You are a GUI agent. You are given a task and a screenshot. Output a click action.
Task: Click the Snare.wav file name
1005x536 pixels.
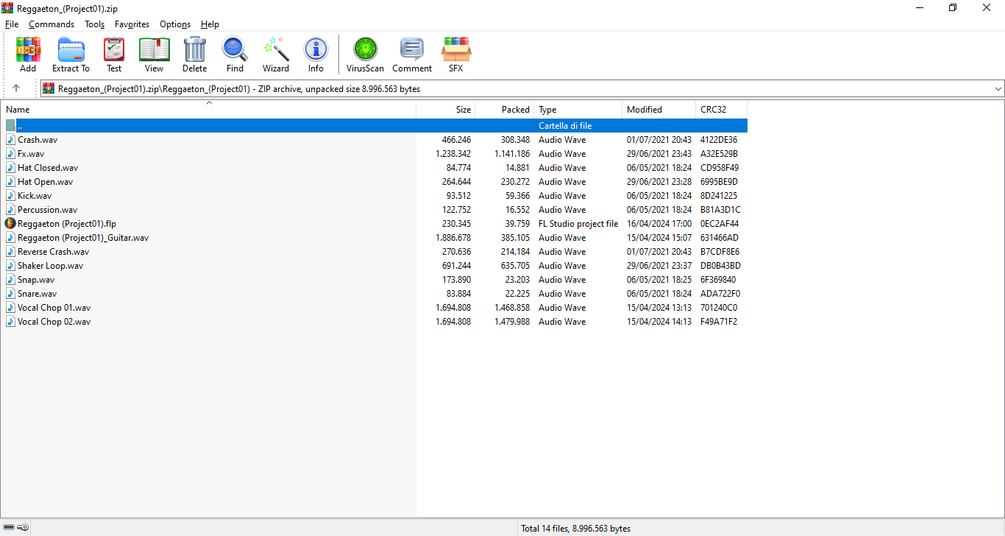coord(37,294)
